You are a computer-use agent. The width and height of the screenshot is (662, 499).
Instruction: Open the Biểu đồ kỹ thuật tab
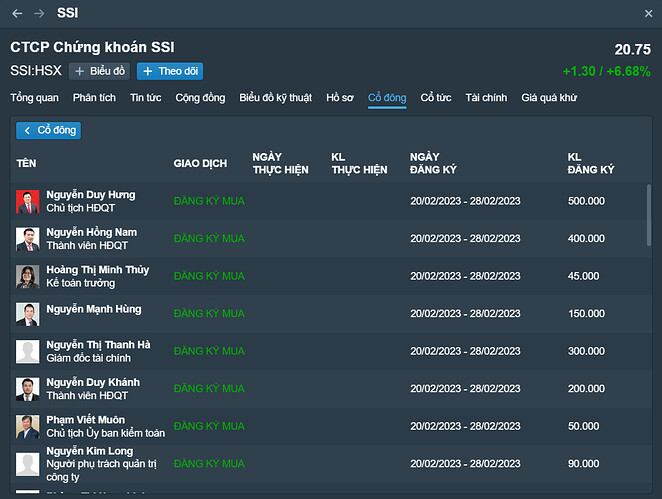[275, 98]
